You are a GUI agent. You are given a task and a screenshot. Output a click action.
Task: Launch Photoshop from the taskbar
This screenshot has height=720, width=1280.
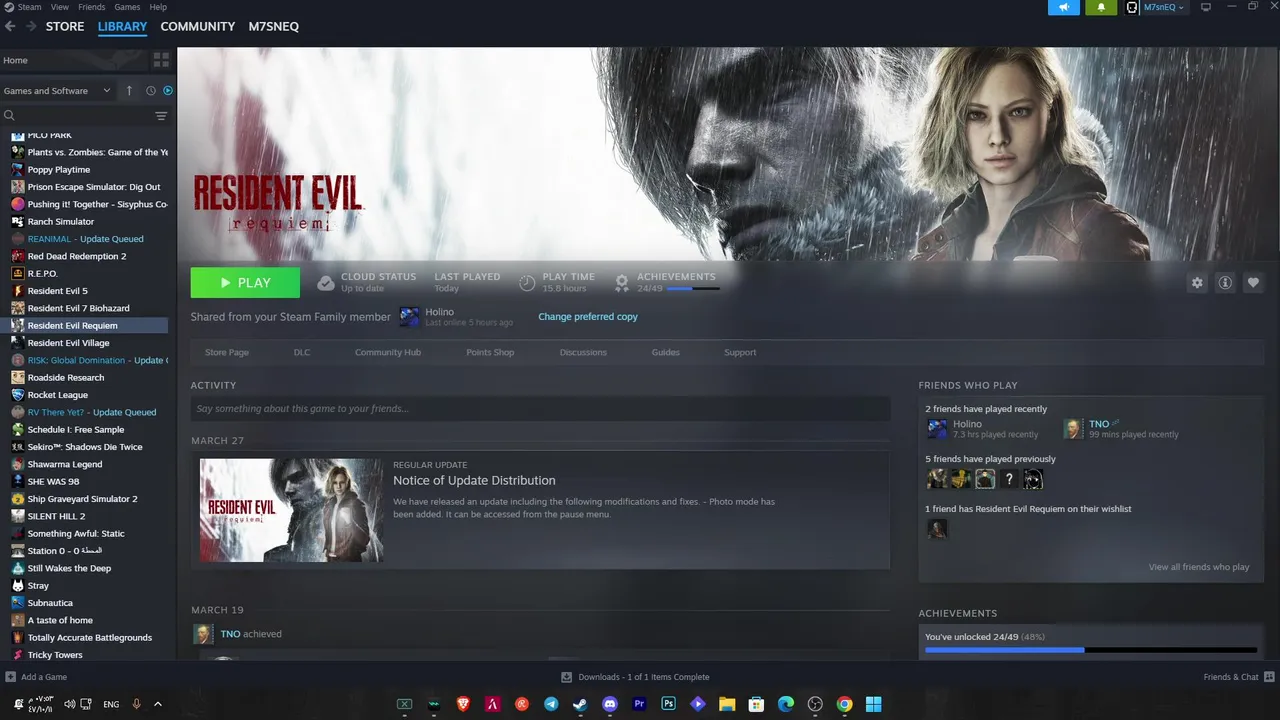point(668,704)
